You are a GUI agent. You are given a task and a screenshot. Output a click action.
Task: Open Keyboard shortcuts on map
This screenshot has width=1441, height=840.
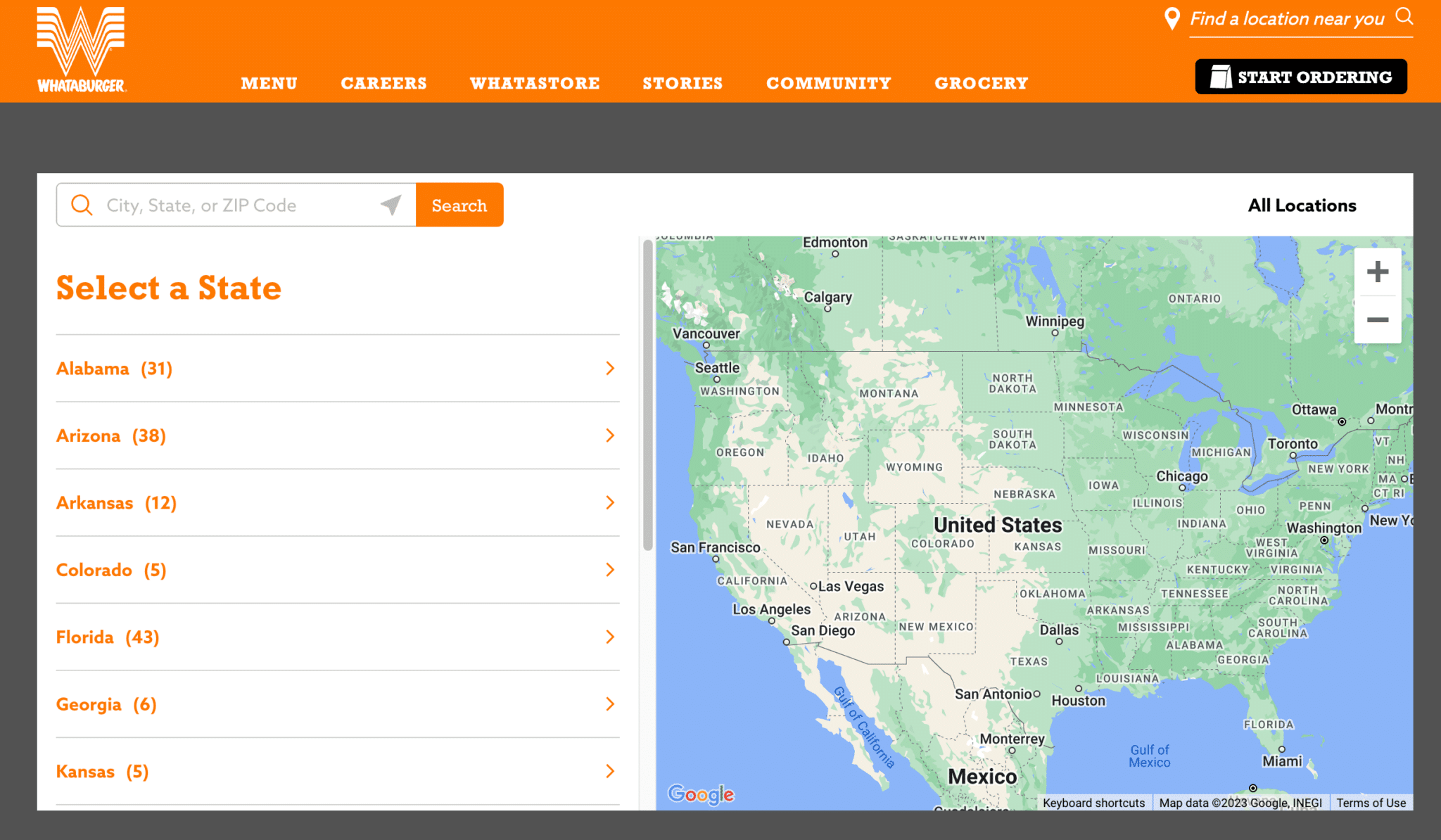1093,803
